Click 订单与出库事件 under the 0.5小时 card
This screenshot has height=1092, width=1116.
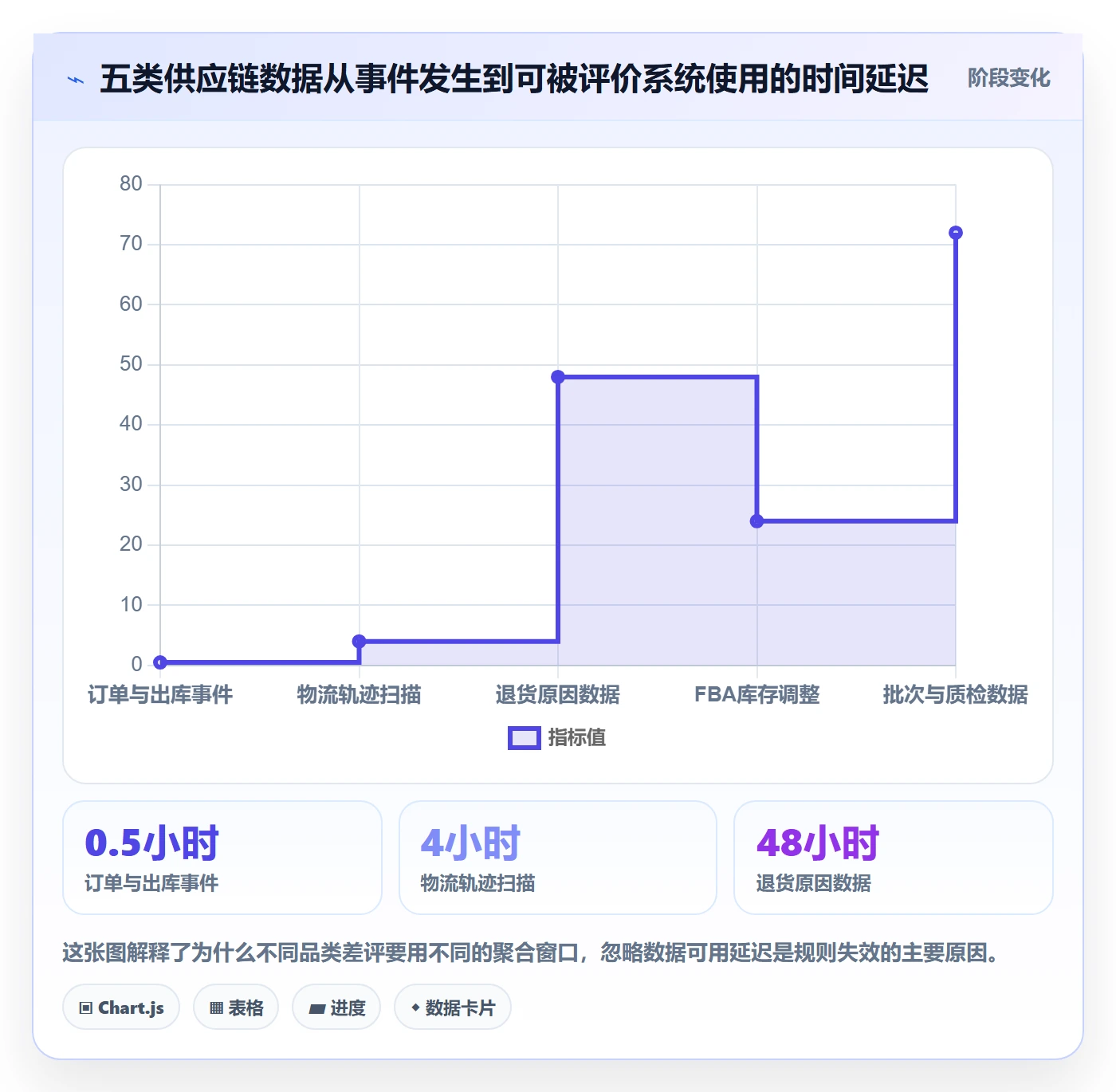pos(151,883)
